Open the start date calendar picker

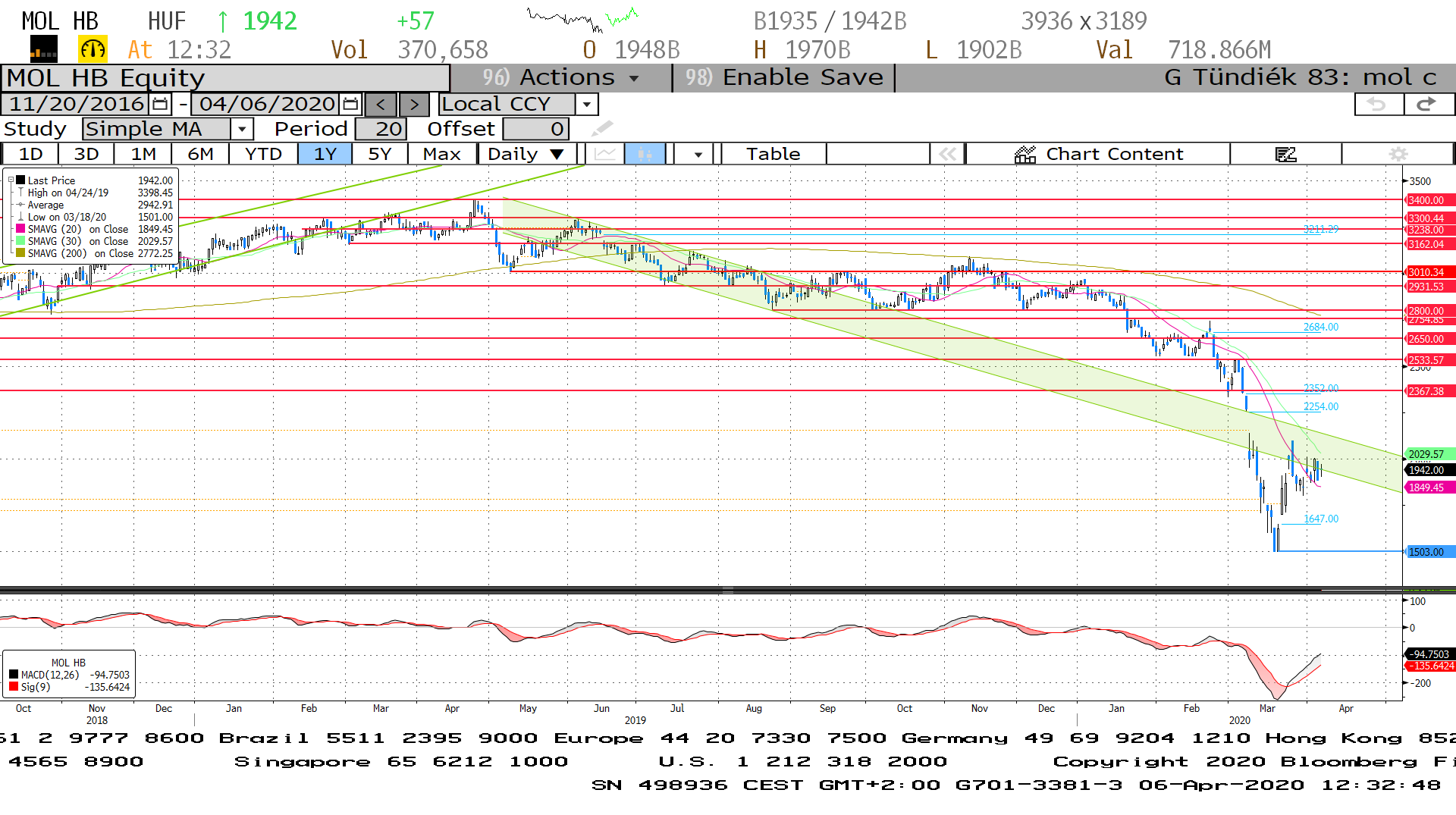[160, 104]
